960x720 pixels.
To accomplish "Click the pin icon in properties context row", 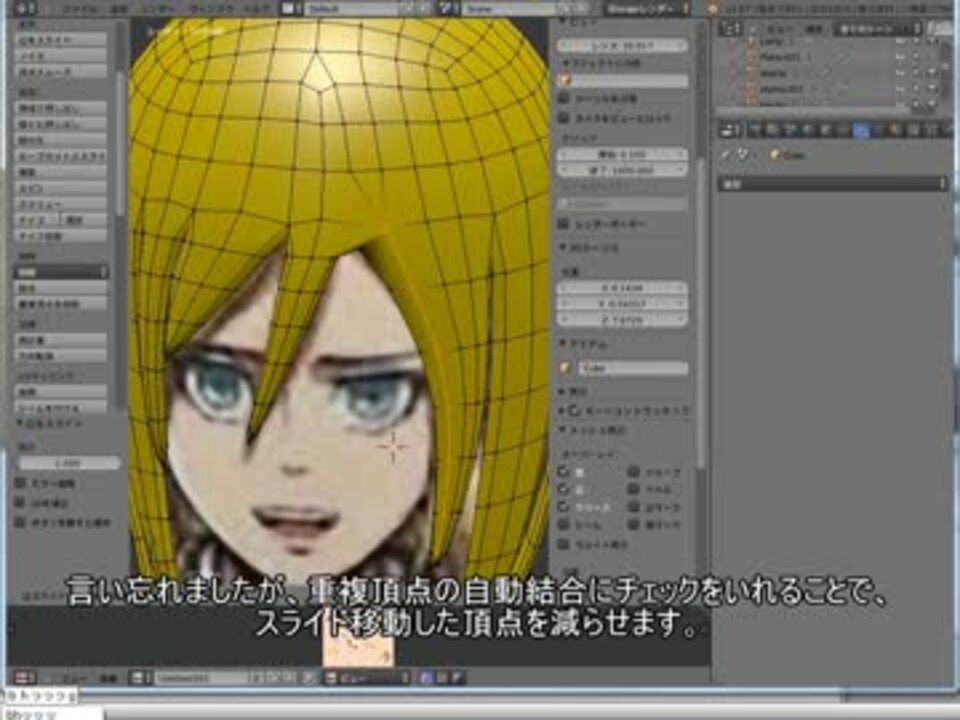I will pyautogui.click(x=727, y=156).
